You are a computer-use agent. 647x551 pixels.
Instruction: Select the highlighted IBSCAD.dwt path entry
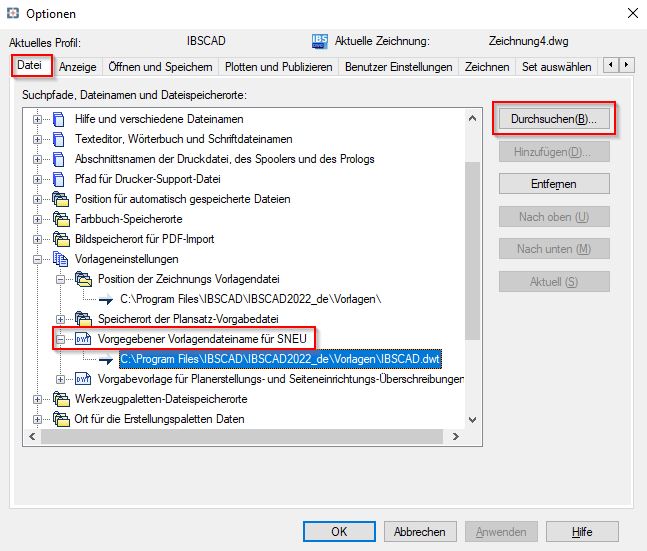(x=280, y=359)
